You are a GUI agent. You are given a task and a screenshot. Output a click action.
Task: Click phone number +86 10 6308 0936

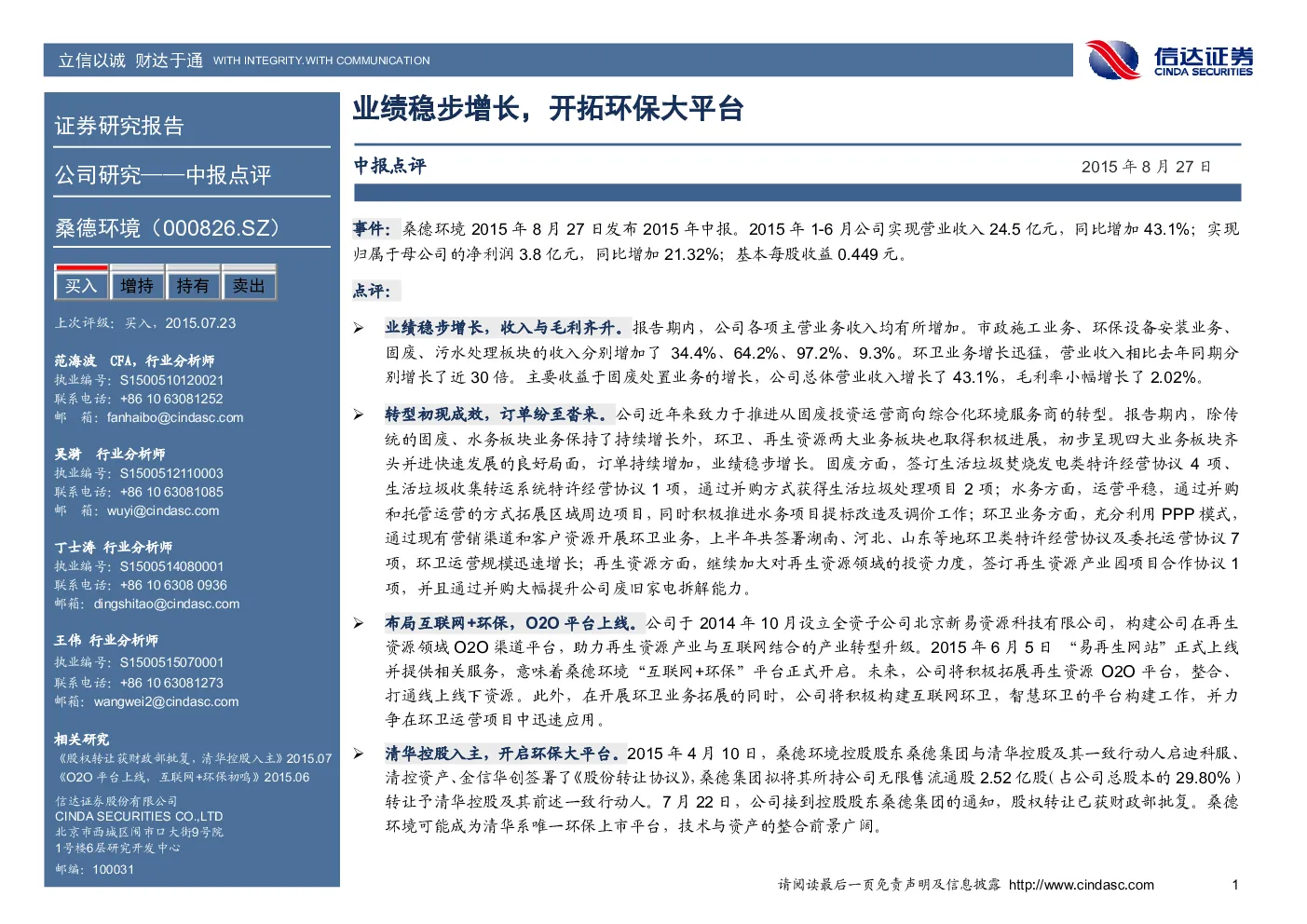pyautogui.click(x=174, y=585)
